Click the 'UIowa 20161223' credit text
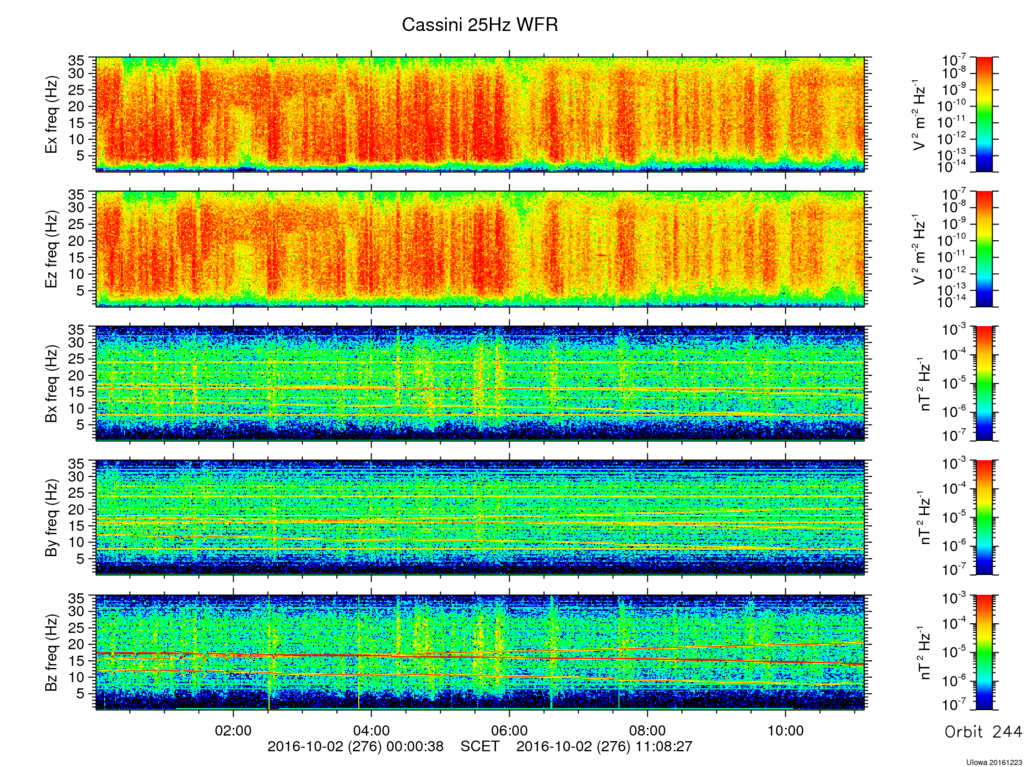The image size is (1024, 767). 993,761
